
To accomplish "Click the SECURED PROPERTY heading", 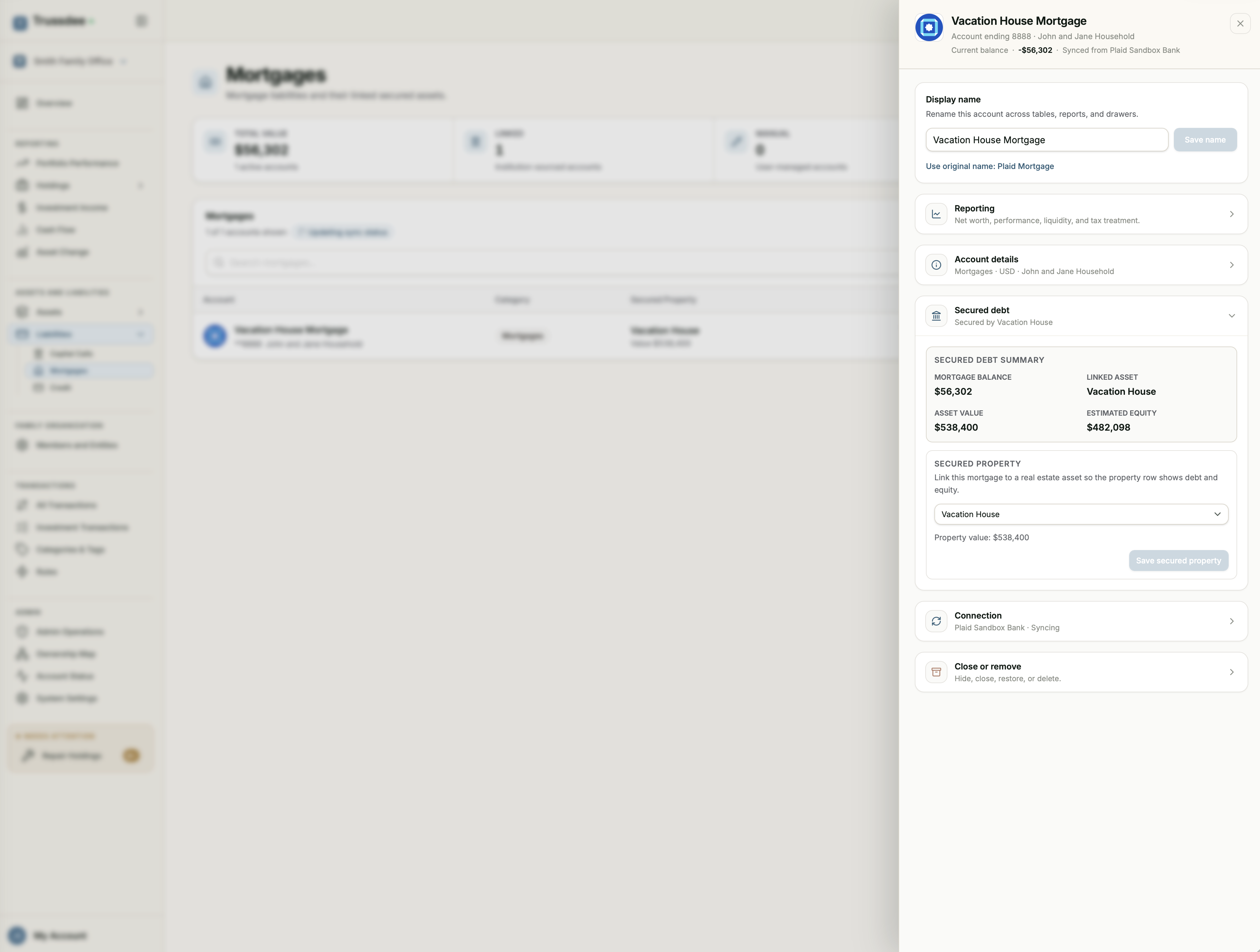I will pos(977,464).
